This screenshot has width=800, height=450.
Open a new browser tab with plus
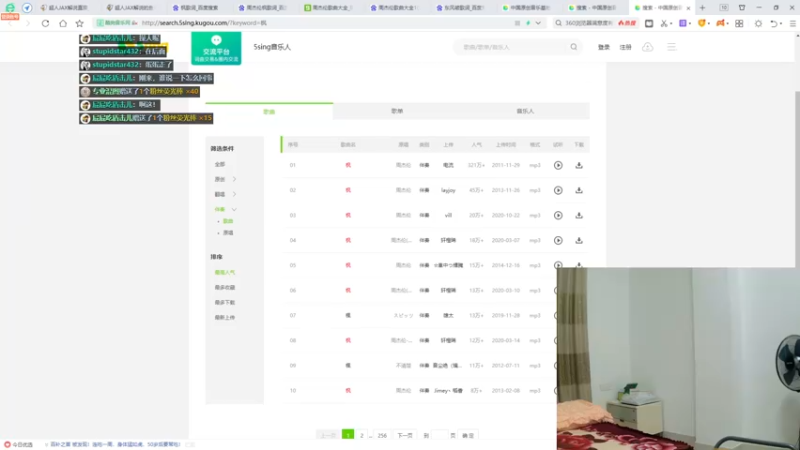coord(703,8)
